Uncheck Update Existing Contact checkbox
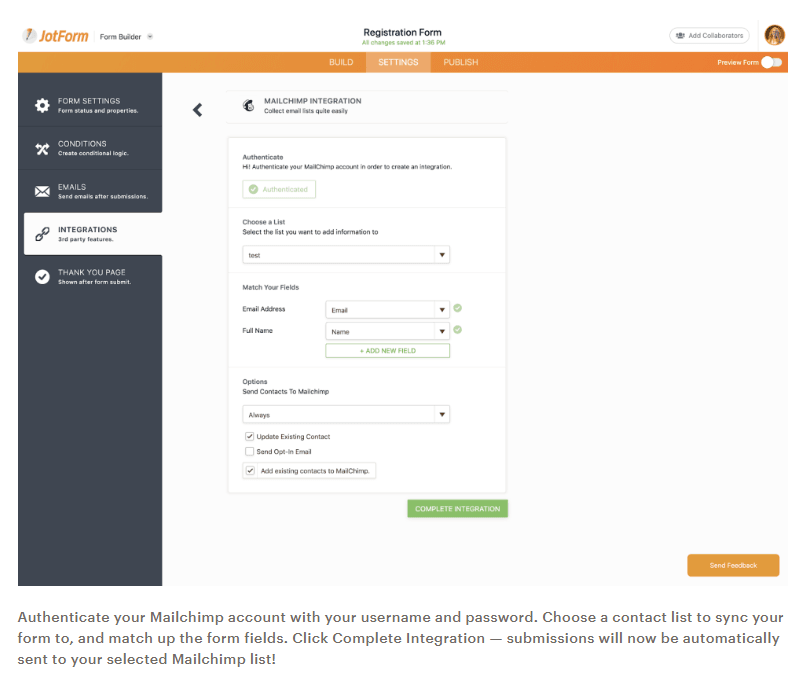This screenshot has width=802, height=680. (x=249, y=437)
